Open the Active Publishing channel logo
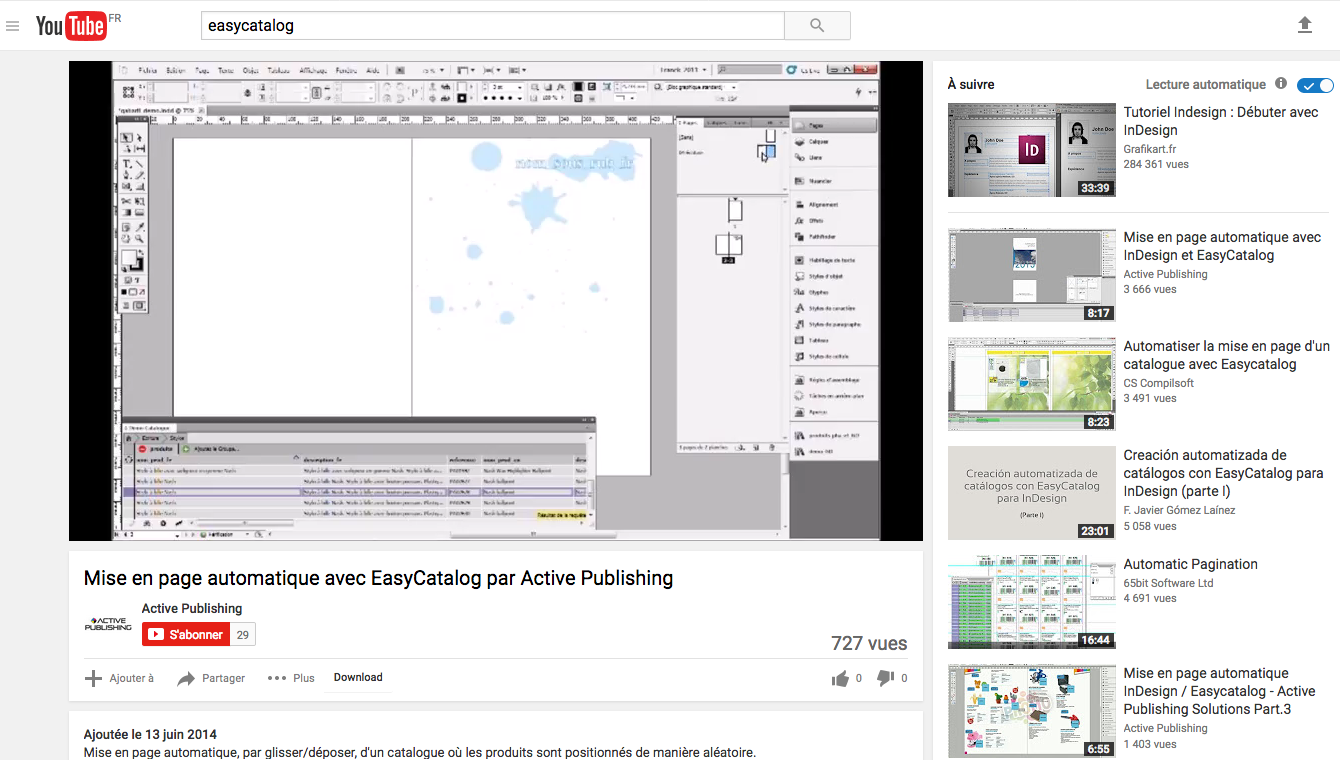Viewport: 1340px width, 760px height. click(107, 624)
